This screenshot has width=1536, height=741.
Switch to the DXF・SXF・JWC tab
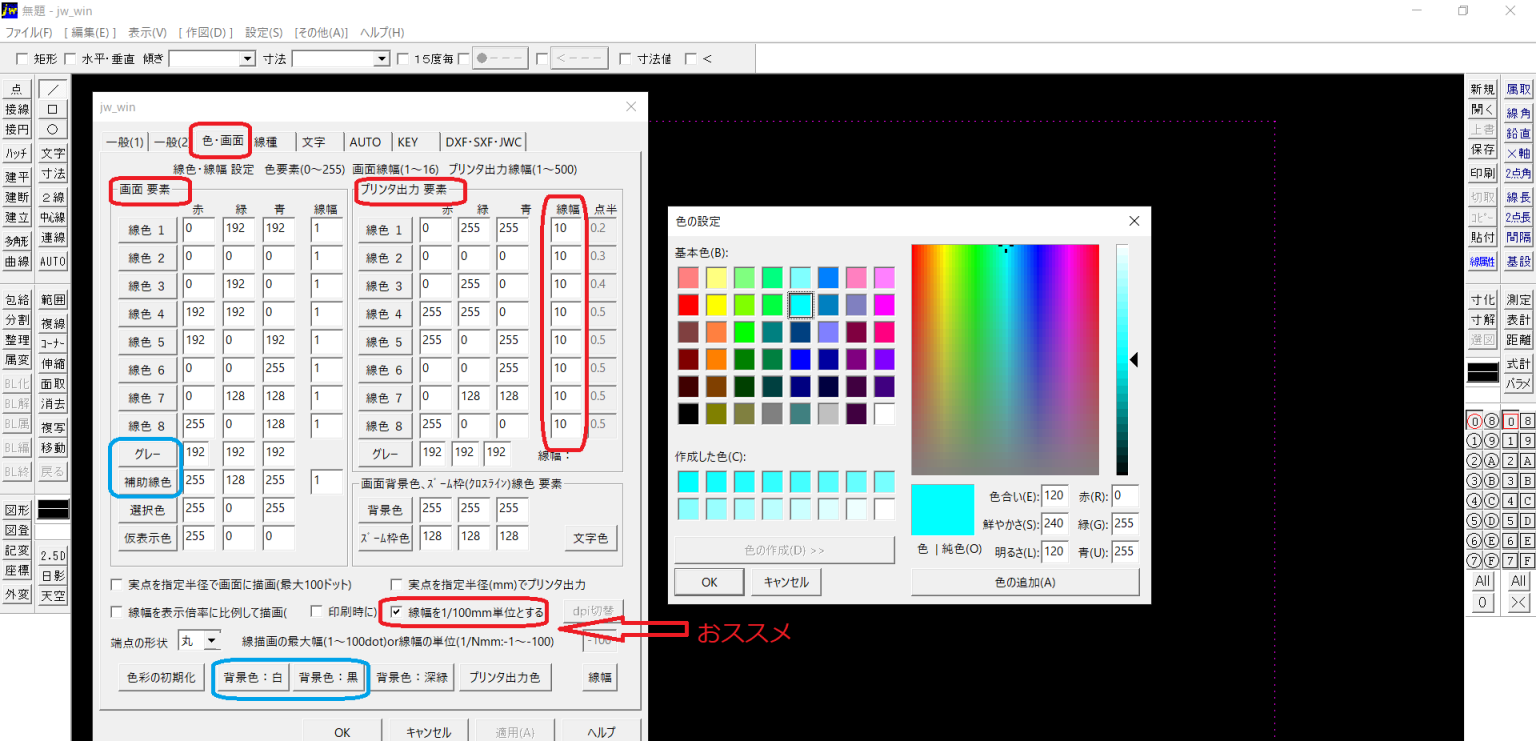click(483, 142)
